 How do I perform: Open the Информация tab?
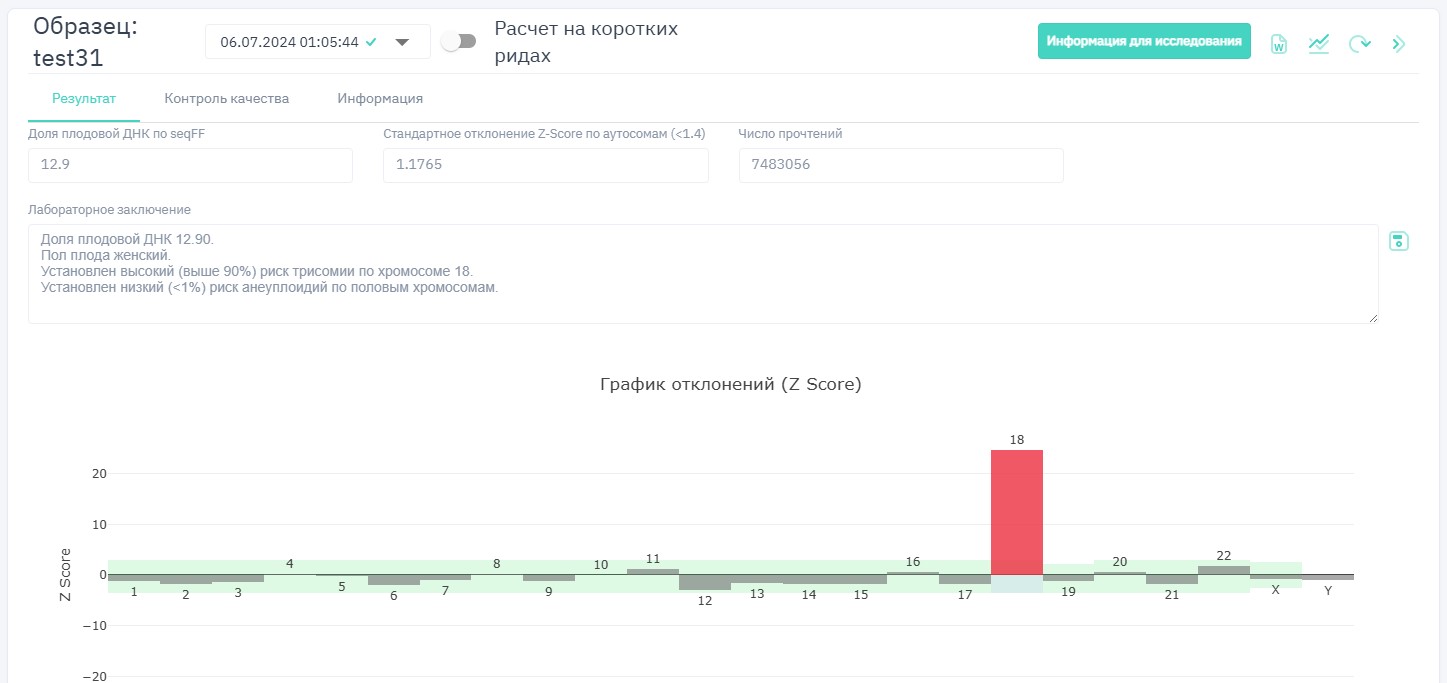[380, 99]
